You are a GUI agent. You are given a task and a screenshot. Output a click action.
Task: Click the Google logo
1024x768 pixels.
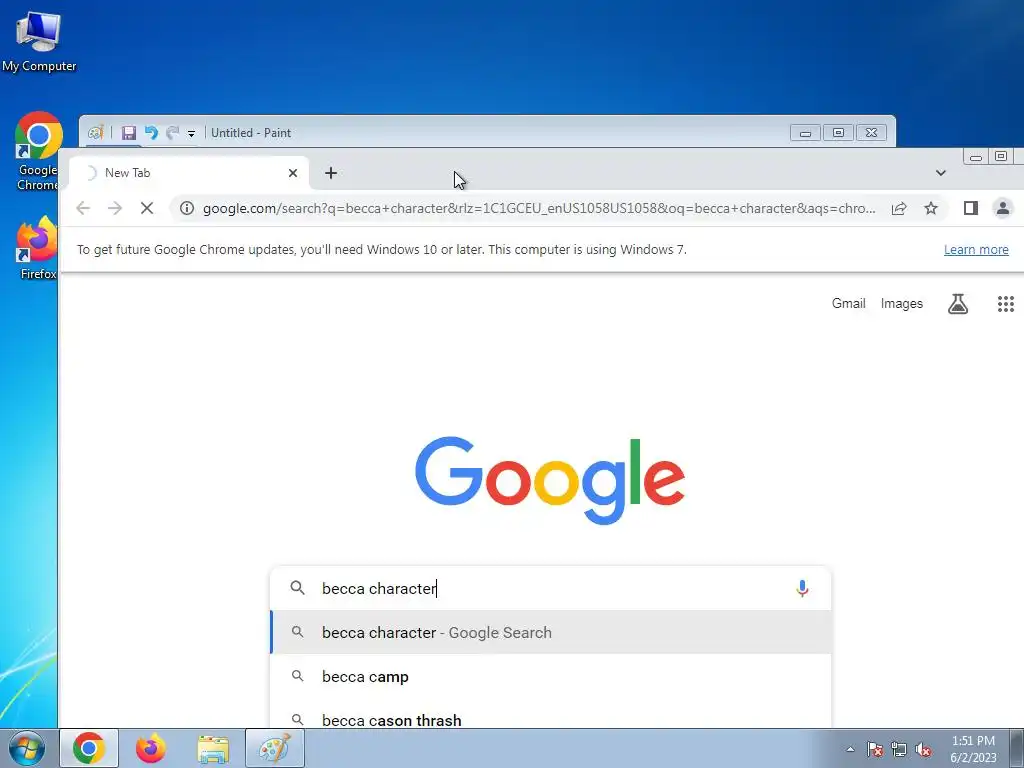pyautogui.click(x=550, y=480)
